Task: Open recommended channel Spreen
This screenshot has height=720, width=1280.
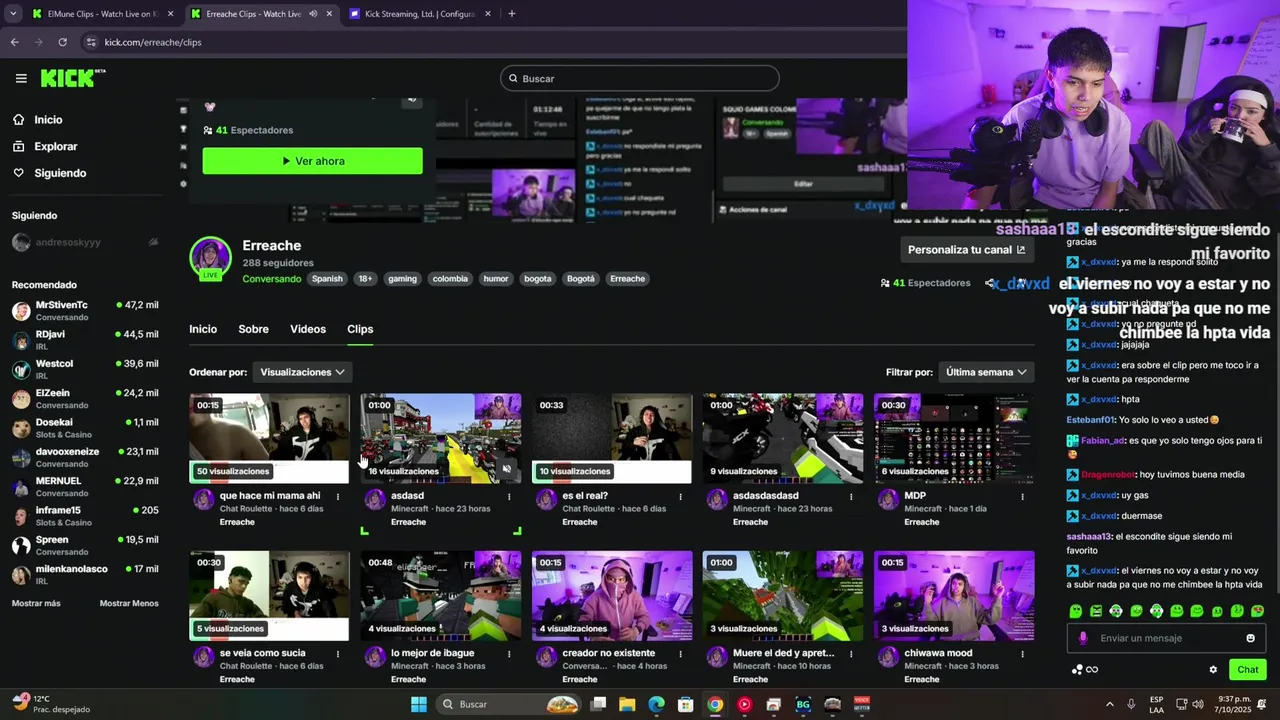Action: coord(85,545)
